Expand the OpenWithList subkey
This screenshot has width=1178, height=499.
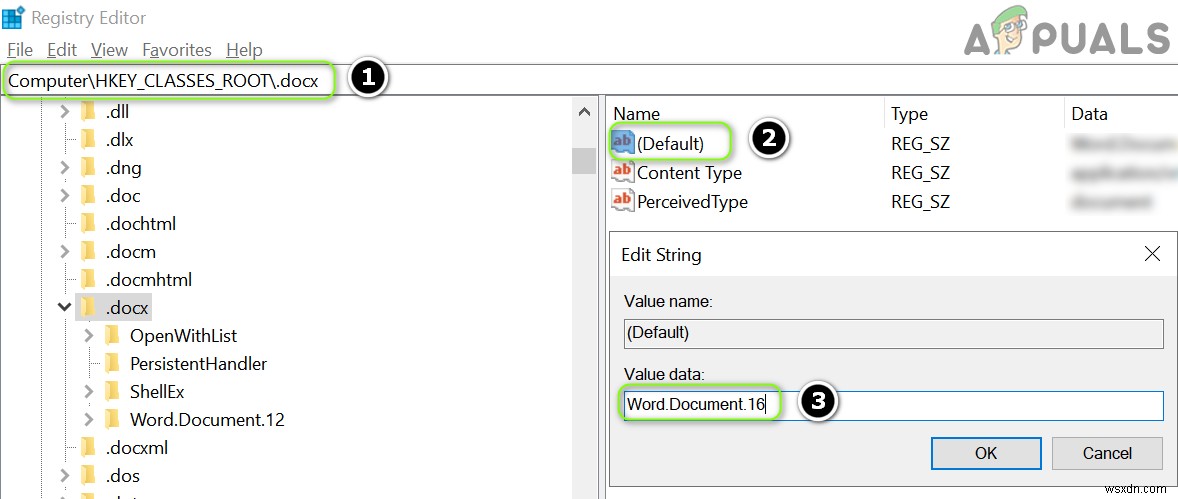pyautogui.click(x=89, y=335)
